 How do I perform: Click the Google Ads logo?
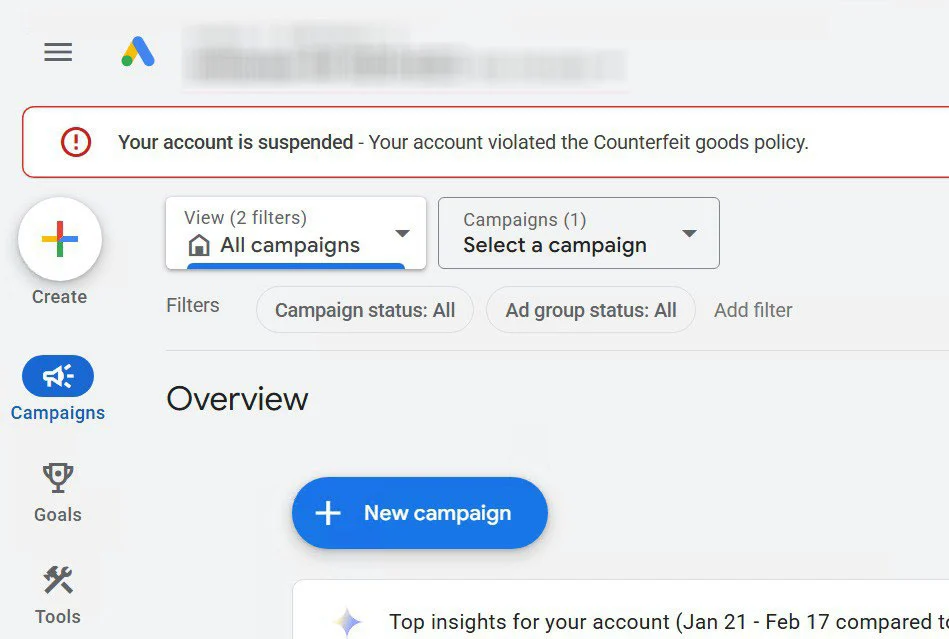[138, 53]
